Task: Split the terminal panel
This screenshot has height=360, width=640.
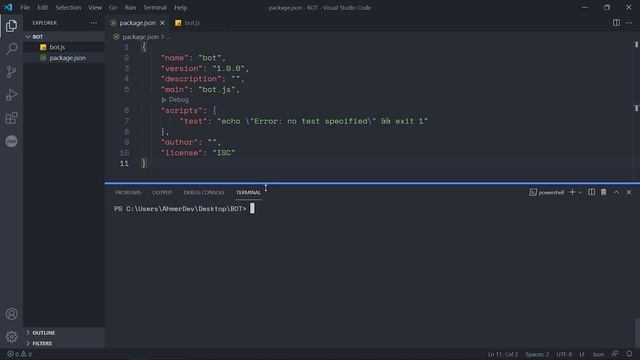Action: tap(591, 192)
